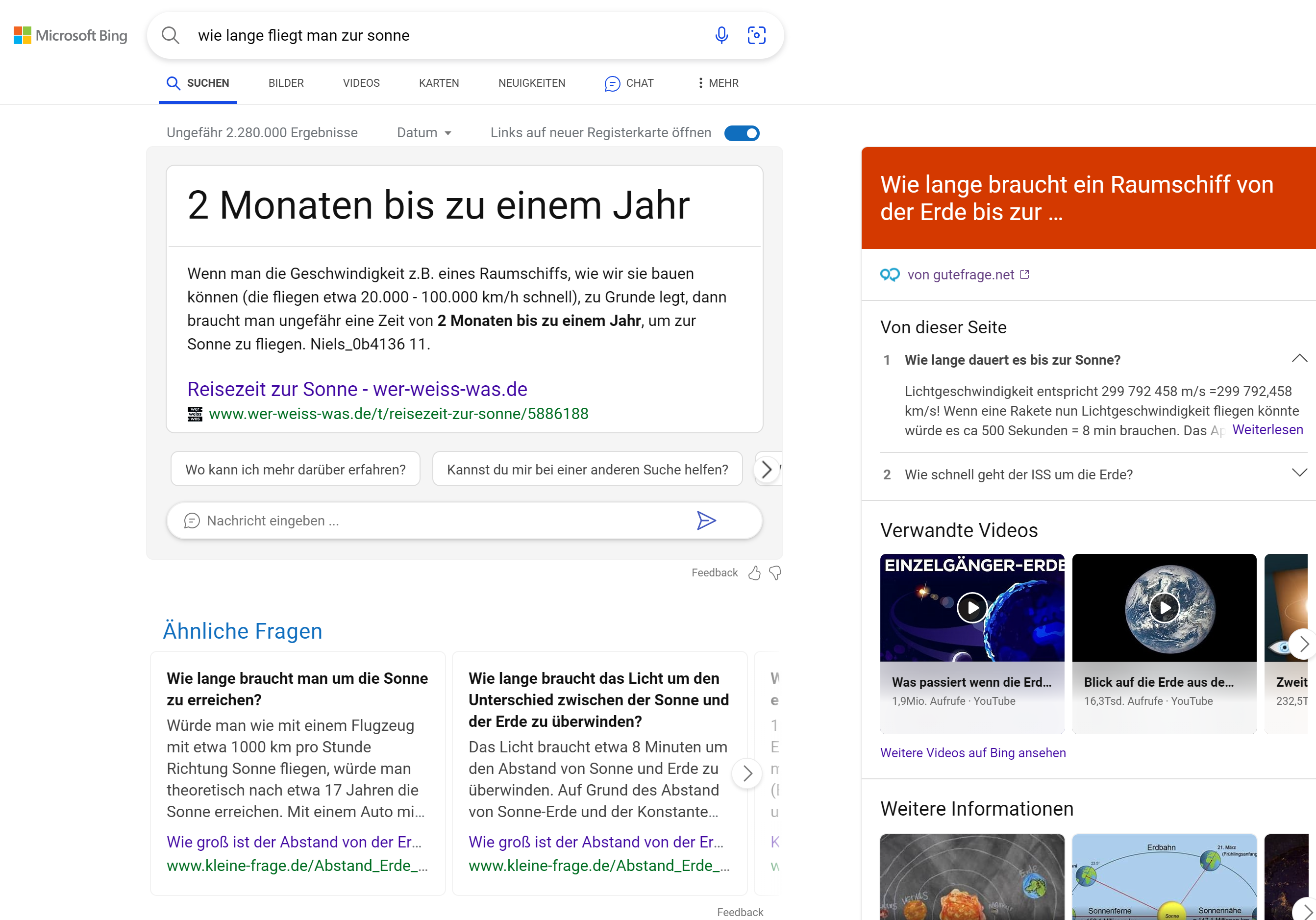Open visual search camera icon
This screenshot has height=920, width=1316.
[756, 36]
